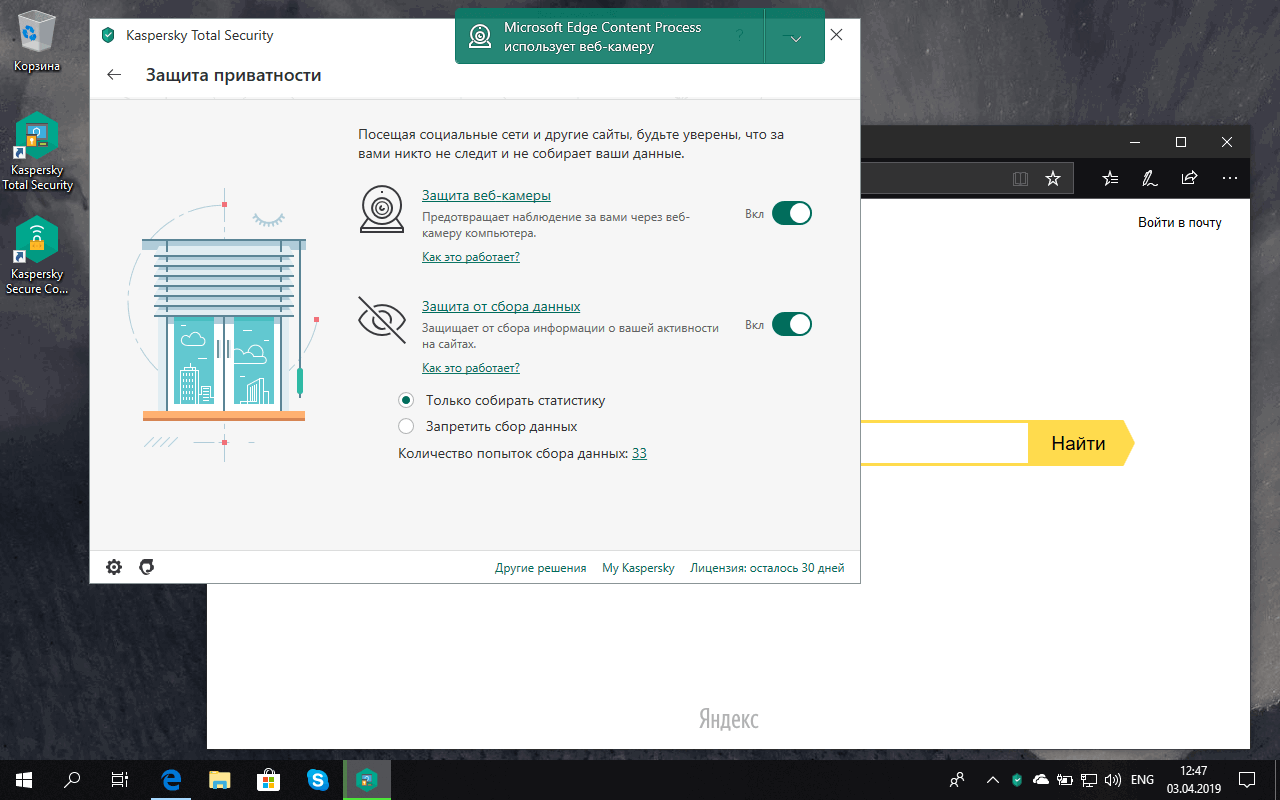Click the webcam icon in the Edge notification
This screenshot has width=1280, height=800.
coord(481,36)
